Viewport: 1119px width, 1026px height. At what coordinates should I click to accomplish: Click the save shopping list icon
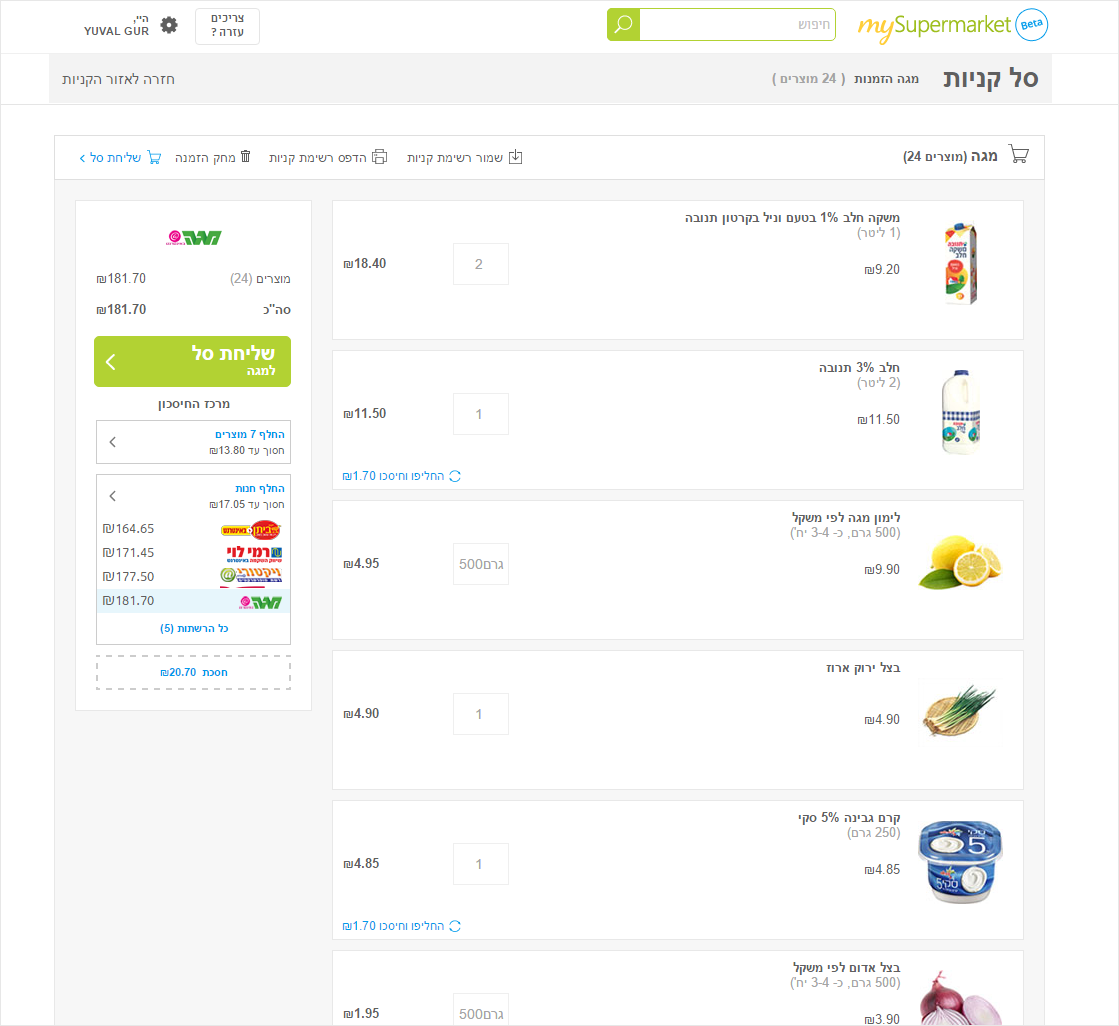(x=515, y=157)
